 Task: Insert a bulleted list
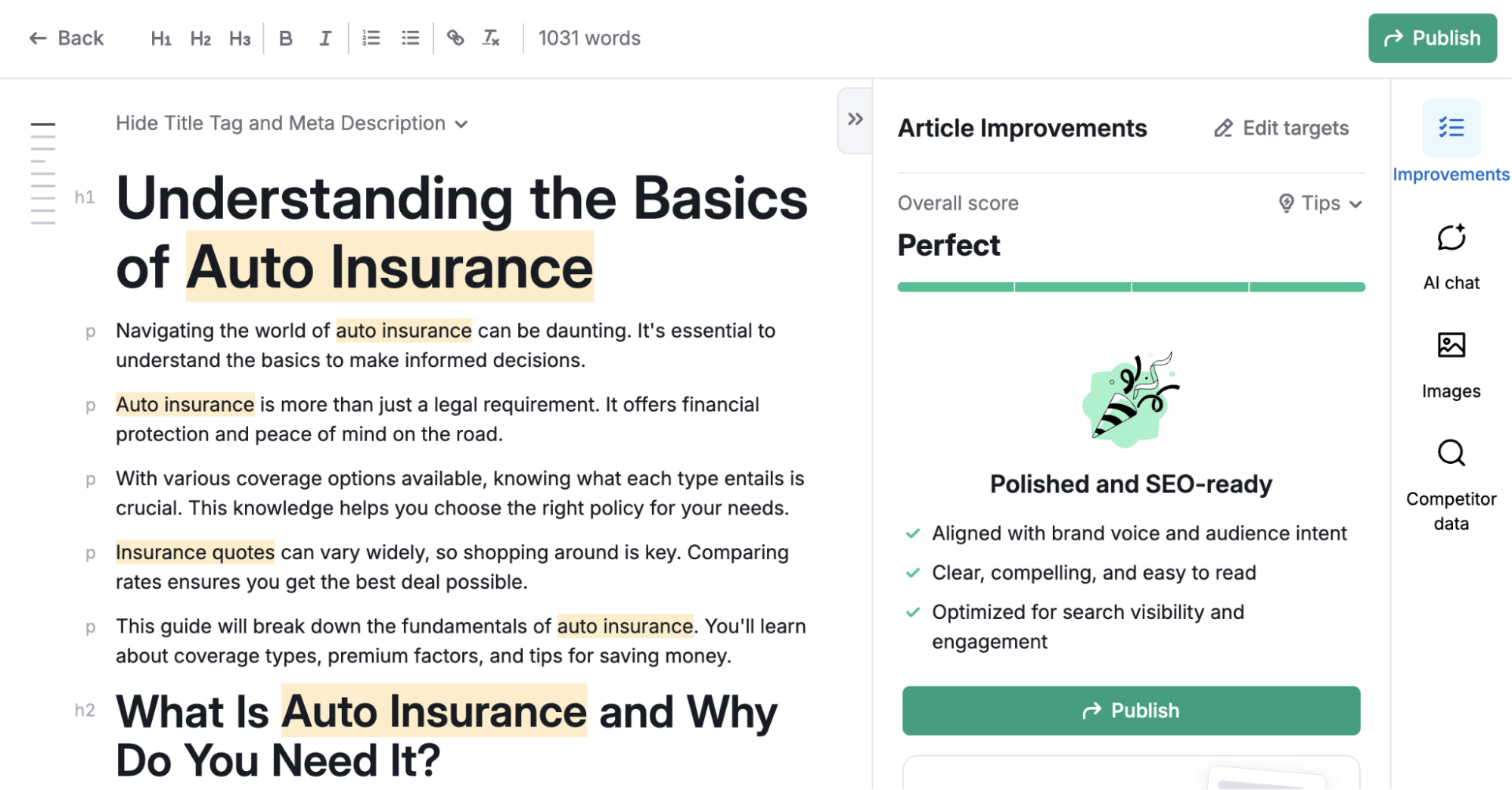[410, 38]
